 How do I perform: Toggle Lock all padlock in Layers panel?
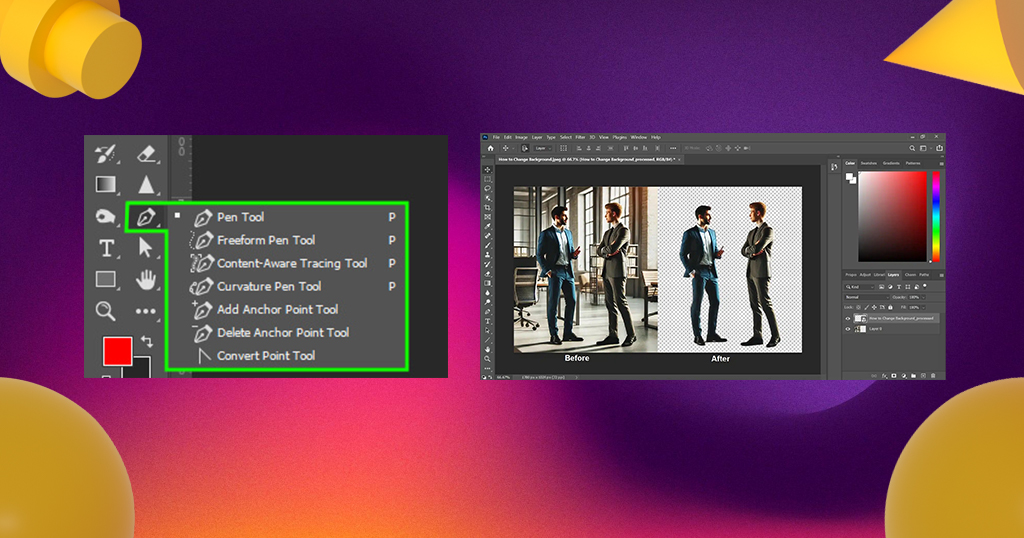[x=890, y=308]
